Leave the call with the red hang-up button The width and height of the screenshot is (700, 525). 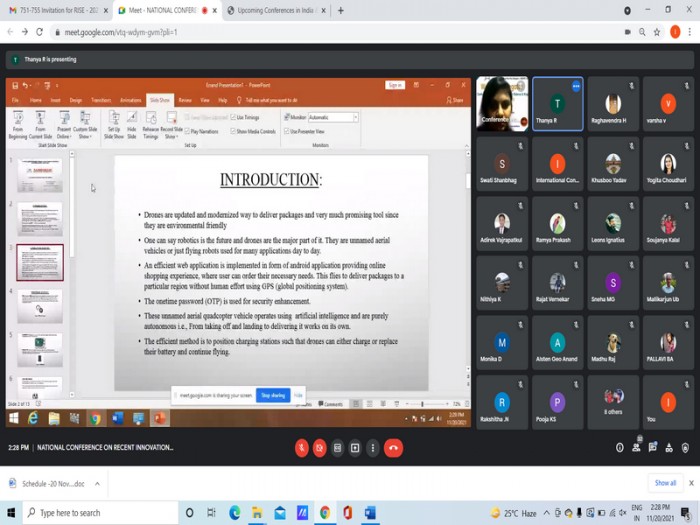394,448
